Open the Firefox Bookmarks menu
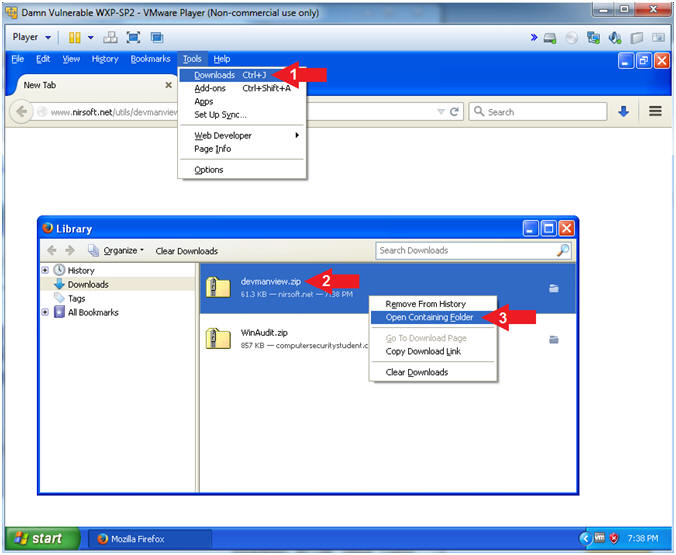 (150, 59)
